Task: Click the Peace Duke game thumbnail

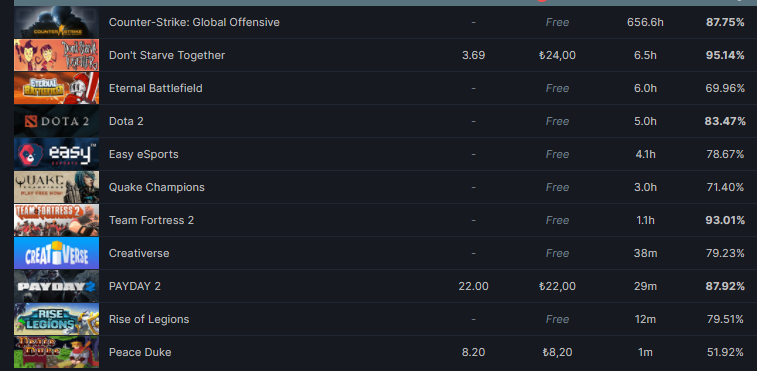Action: [x=56, y=352]
